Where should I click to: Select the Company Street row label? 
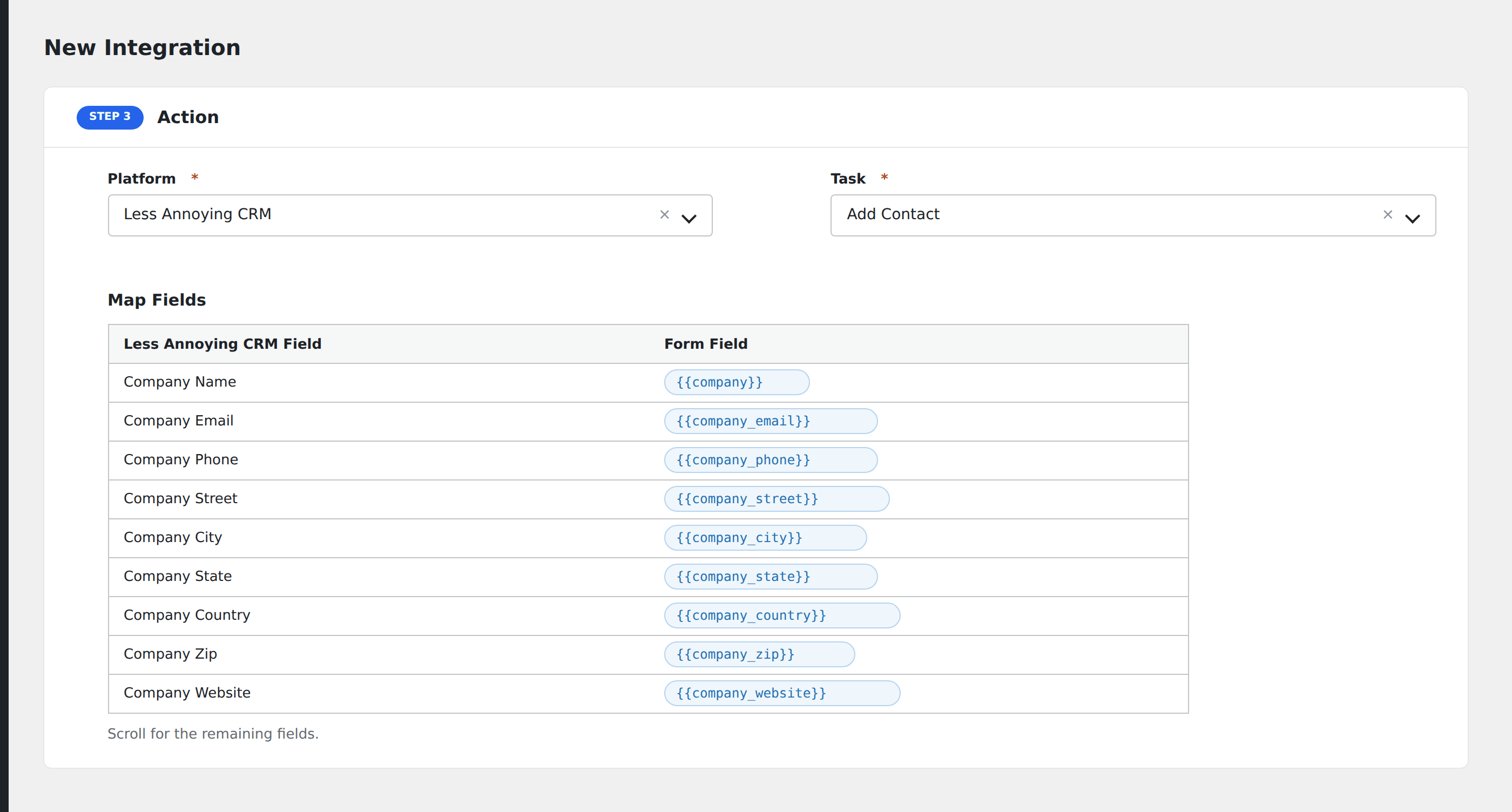pos(180,499)
